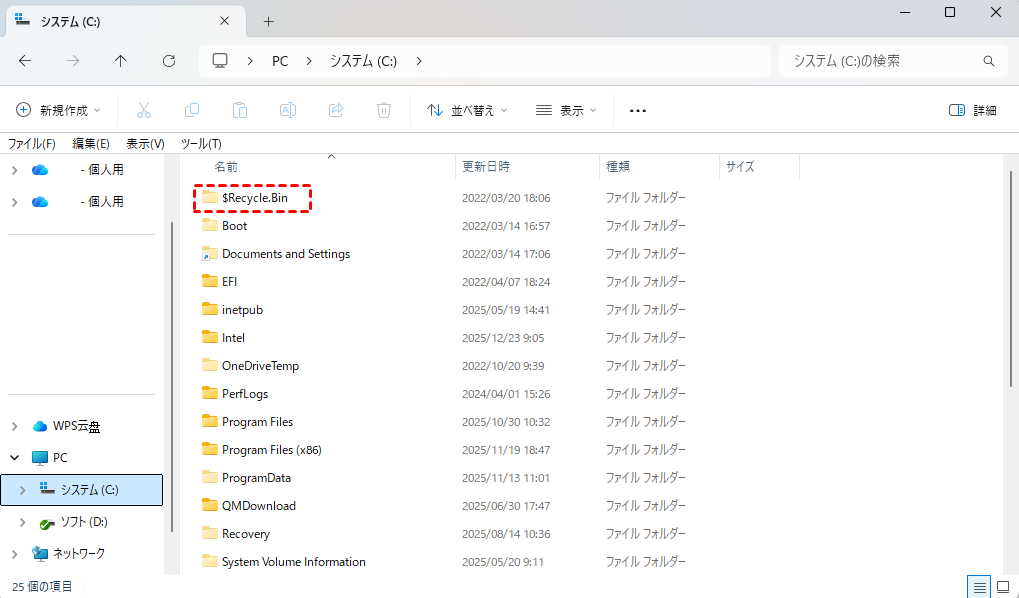Open the ツール(T) menu
Image resolution: width=1019 pixels, height=598 pixels.
point(201,143)
